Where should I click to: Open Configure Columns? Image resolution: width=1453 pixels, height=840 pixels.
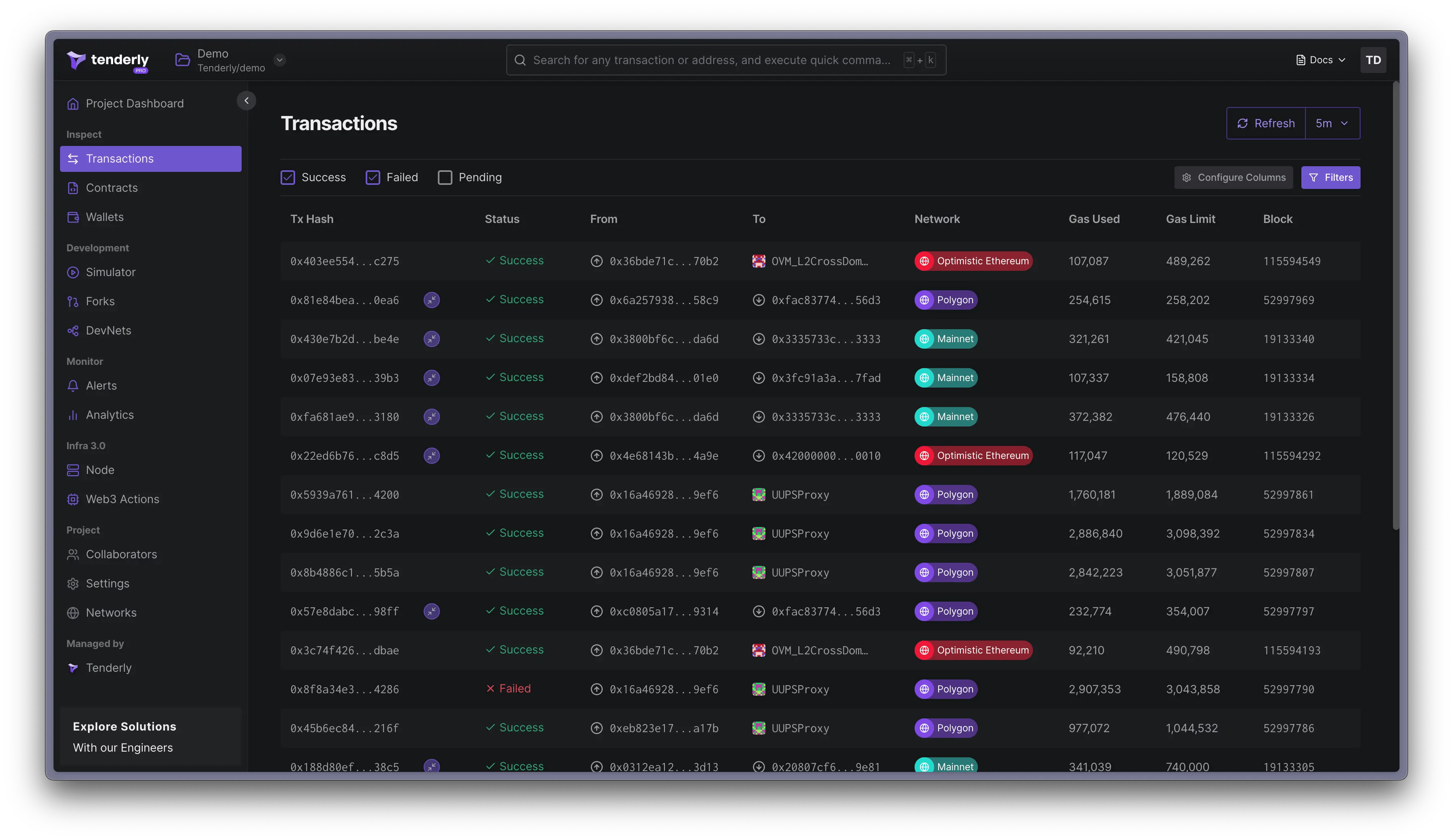1233,178
